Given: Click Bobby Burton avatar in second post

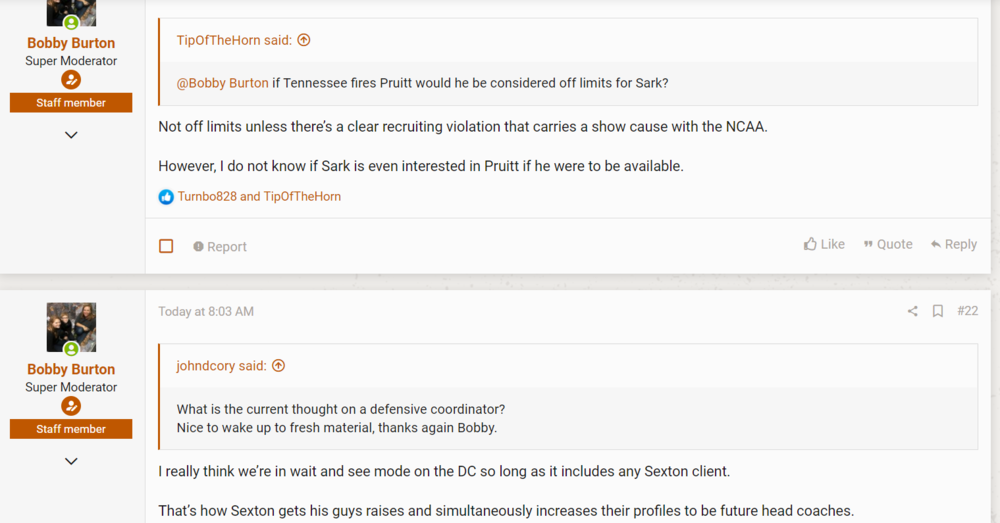Looking at the screenshot, I should point(71,327).
